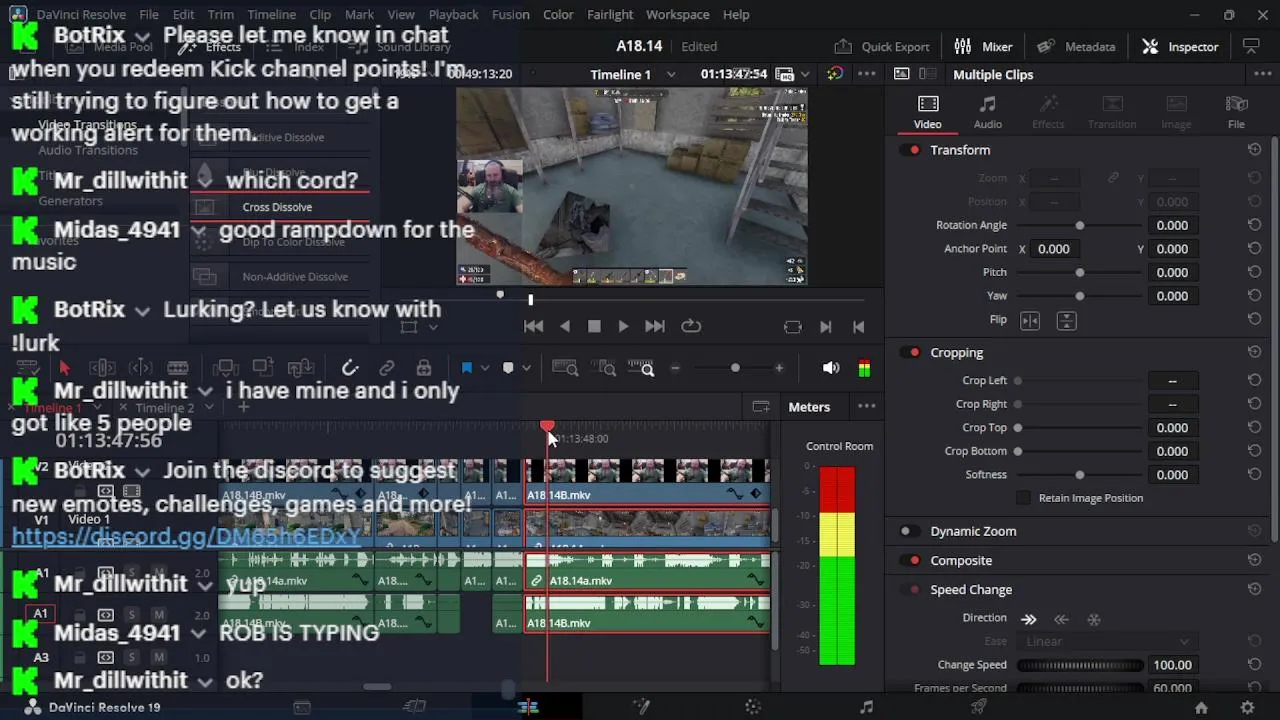Click the Replace Clip toolbar icon
The image size is (1280, 720).
pyautogui.click(x=300, y=368)
